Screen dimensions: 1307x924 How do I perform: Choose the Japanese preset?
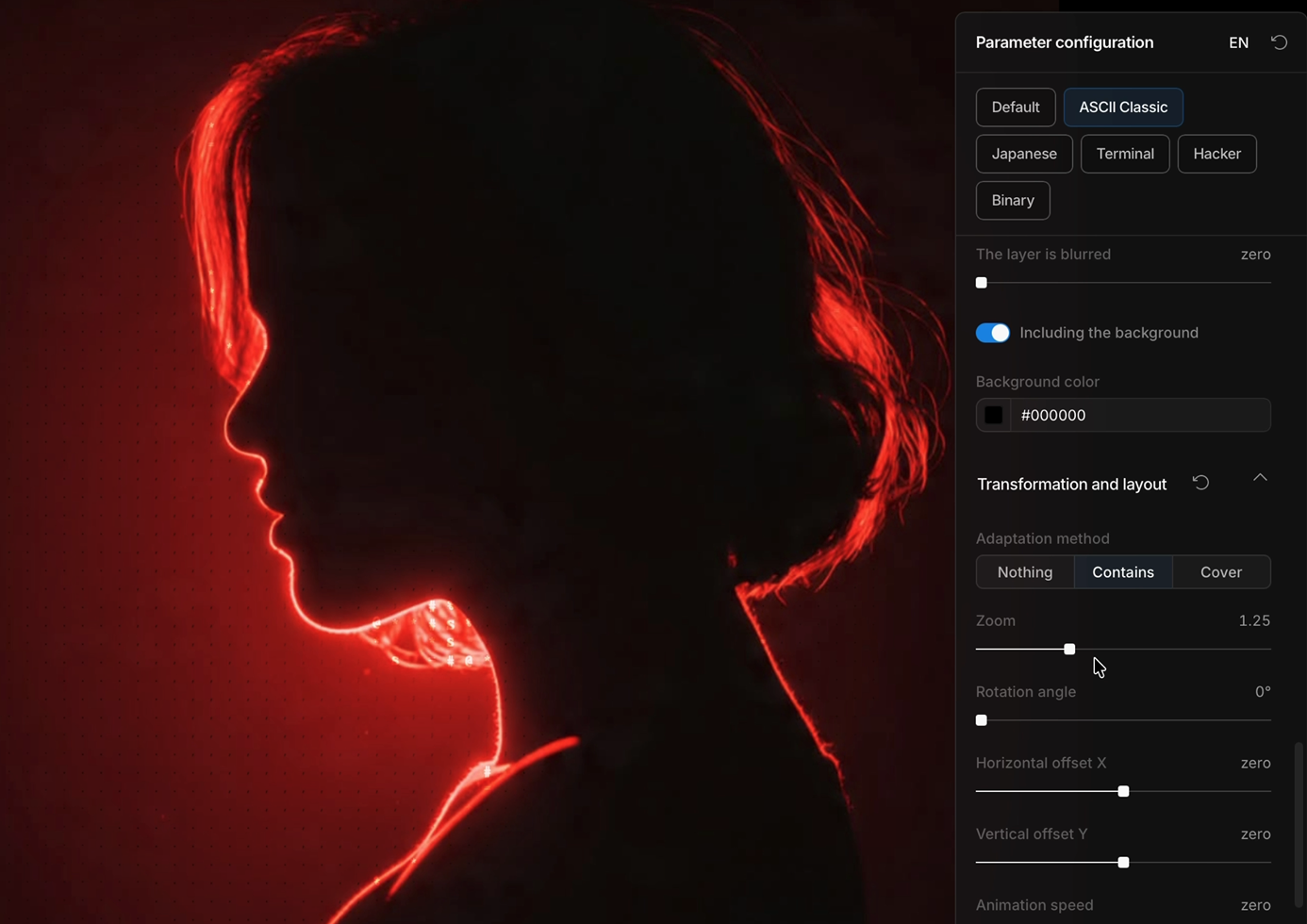1024,154
